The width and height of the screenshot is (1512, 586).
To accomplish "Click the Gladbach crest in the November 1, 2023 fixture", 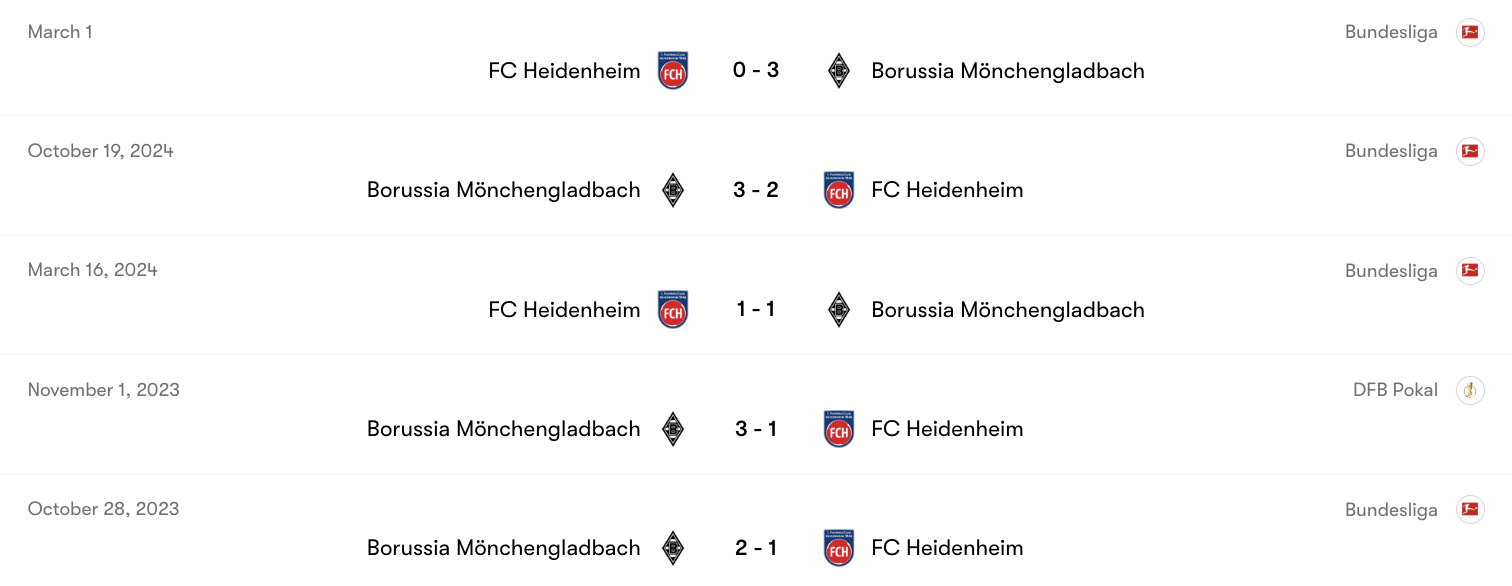I will tap(673, 428).
